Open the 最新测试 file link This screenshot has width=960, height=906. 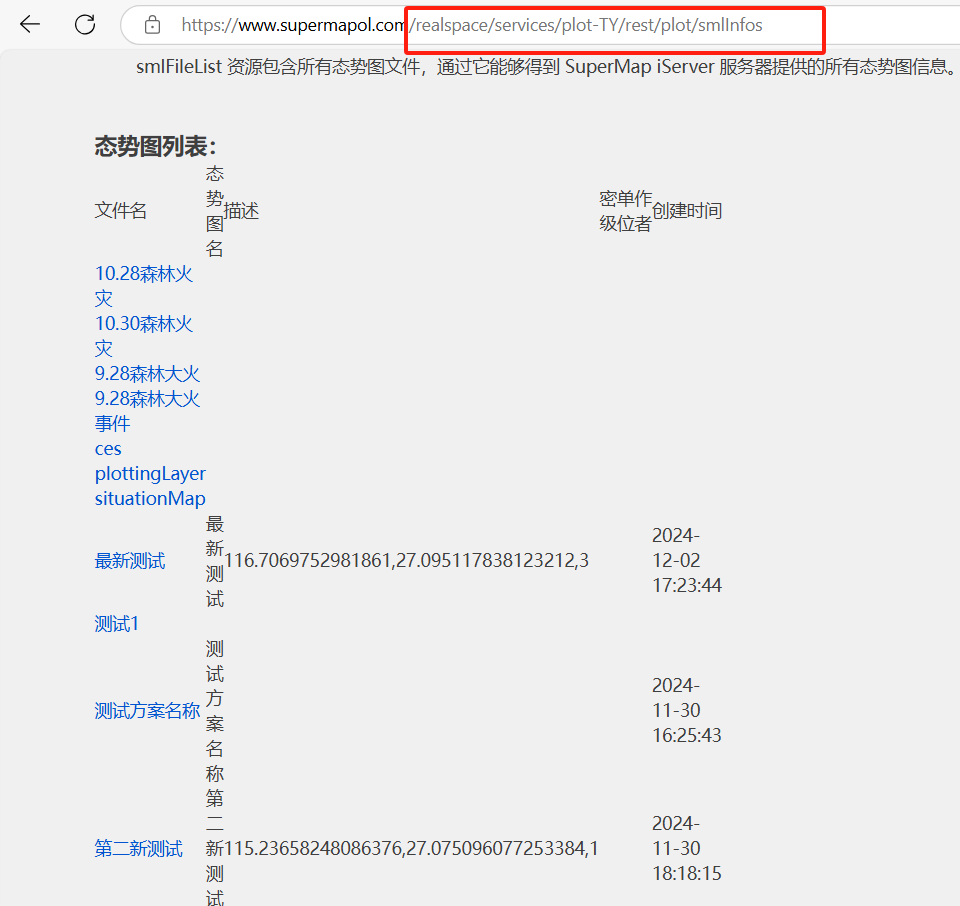pos(130,561)
